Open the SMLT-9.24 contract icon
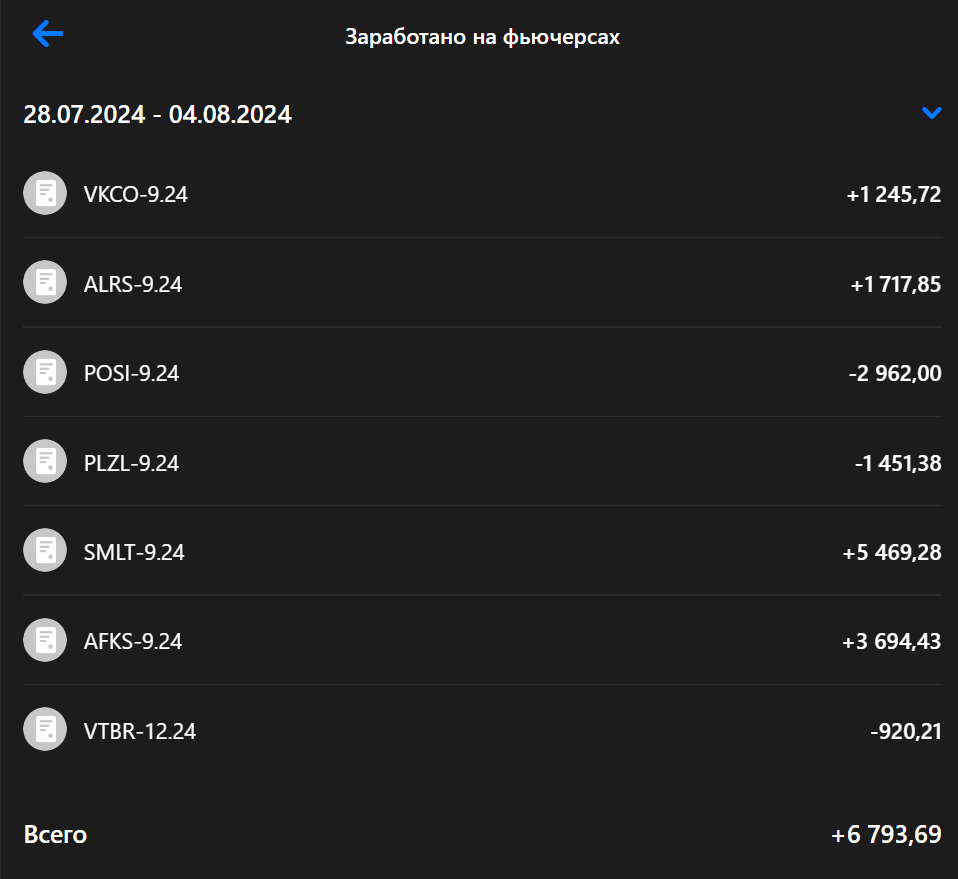The image size is (958, 879). point(45,550)
